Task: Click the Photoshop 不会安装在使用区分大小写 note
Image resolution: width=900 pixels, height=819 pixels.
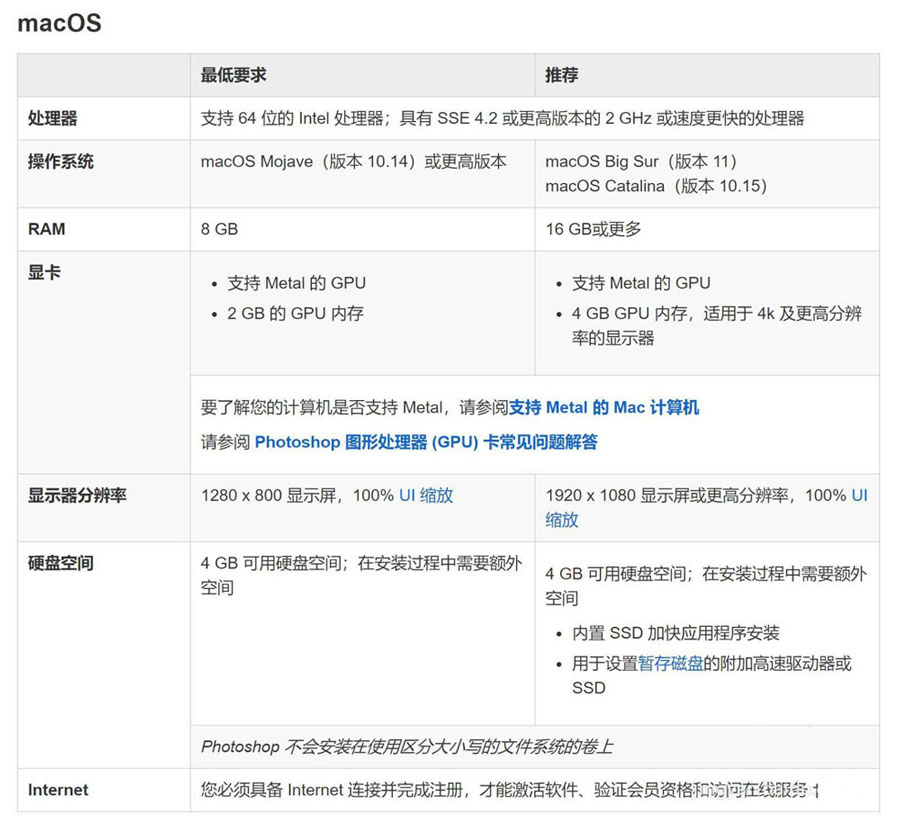Action: [407, 747]
